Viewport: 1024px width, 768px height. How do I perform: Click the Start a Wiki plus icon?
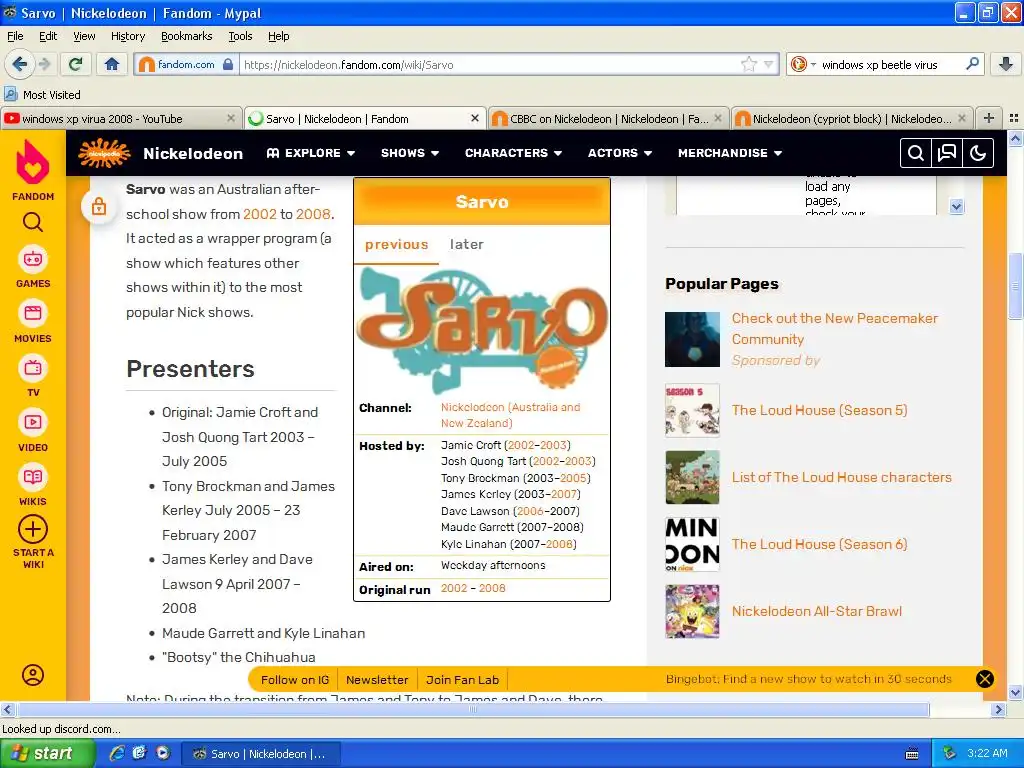tap(33, 529)
